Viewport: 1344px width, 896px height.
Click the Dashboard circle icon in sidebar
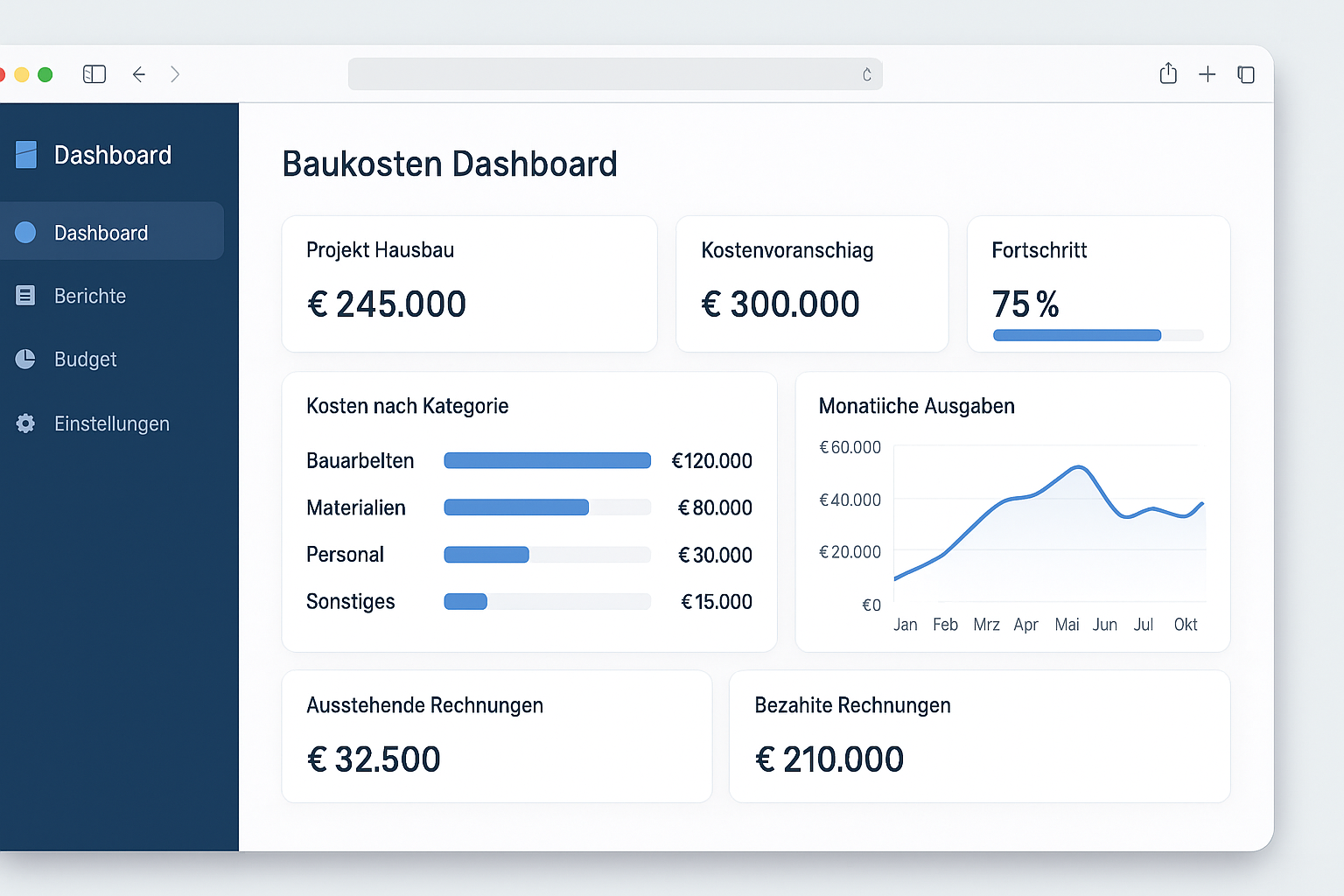[x=25, y=232]
